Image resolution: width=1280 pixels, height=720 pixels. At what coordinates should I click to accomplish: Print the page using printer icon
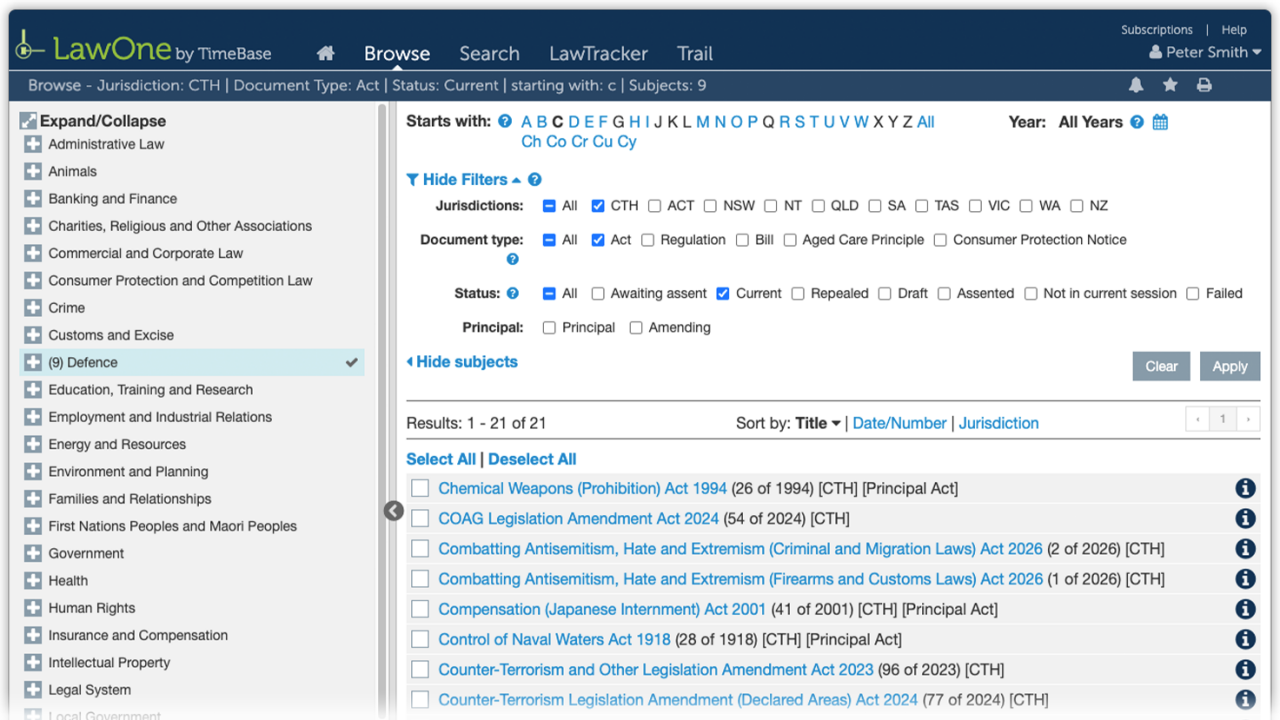[1204, 86]
